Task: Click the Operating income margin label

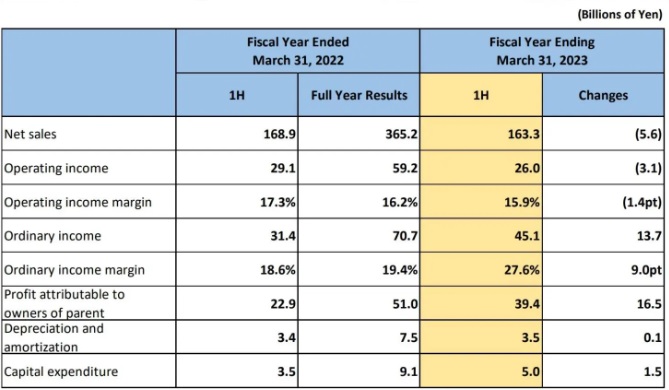Action: [78, 202]
